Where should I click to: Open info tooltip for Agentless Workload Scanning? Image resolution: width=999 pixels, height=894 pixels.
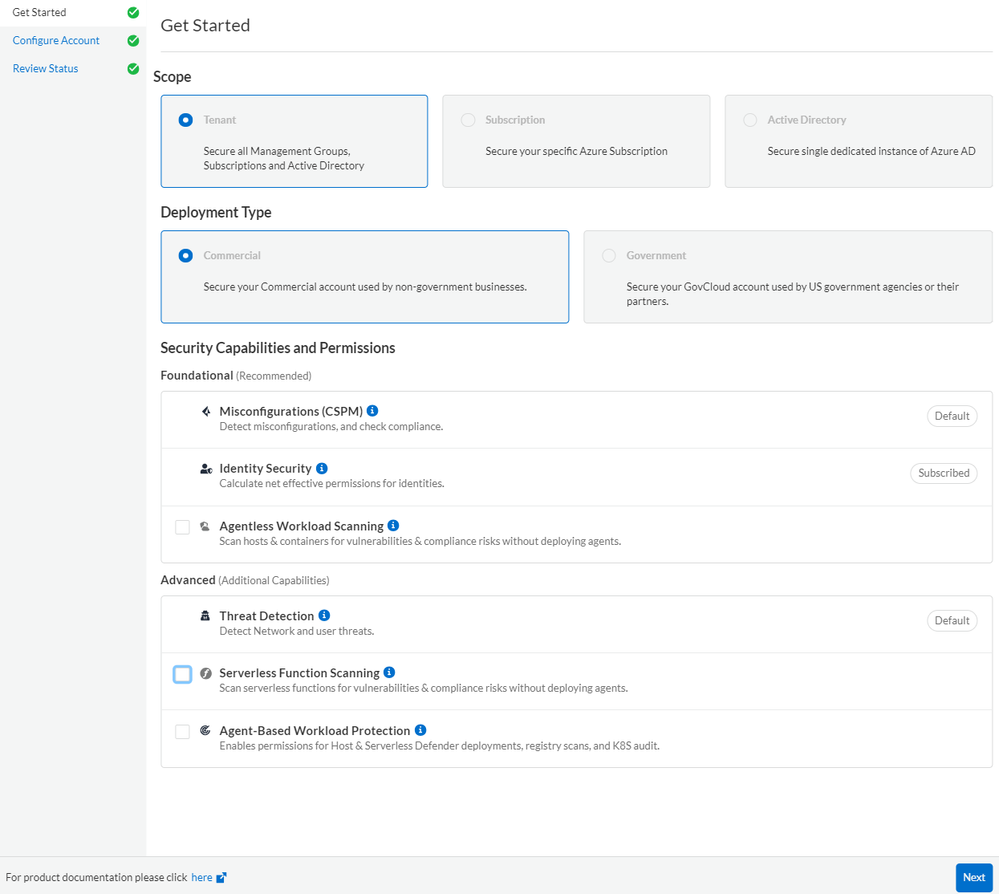(394, 526)
